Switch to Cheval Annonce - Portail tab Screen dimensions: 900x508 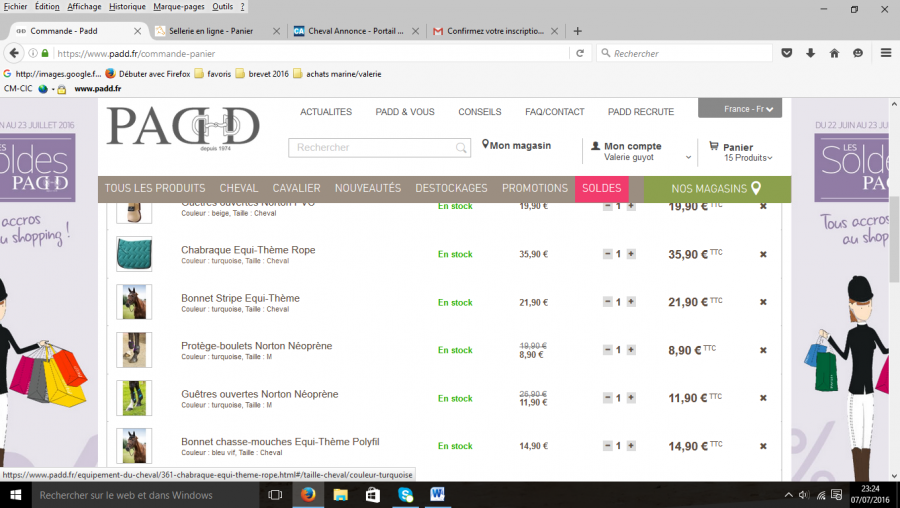tap(355, 31)
